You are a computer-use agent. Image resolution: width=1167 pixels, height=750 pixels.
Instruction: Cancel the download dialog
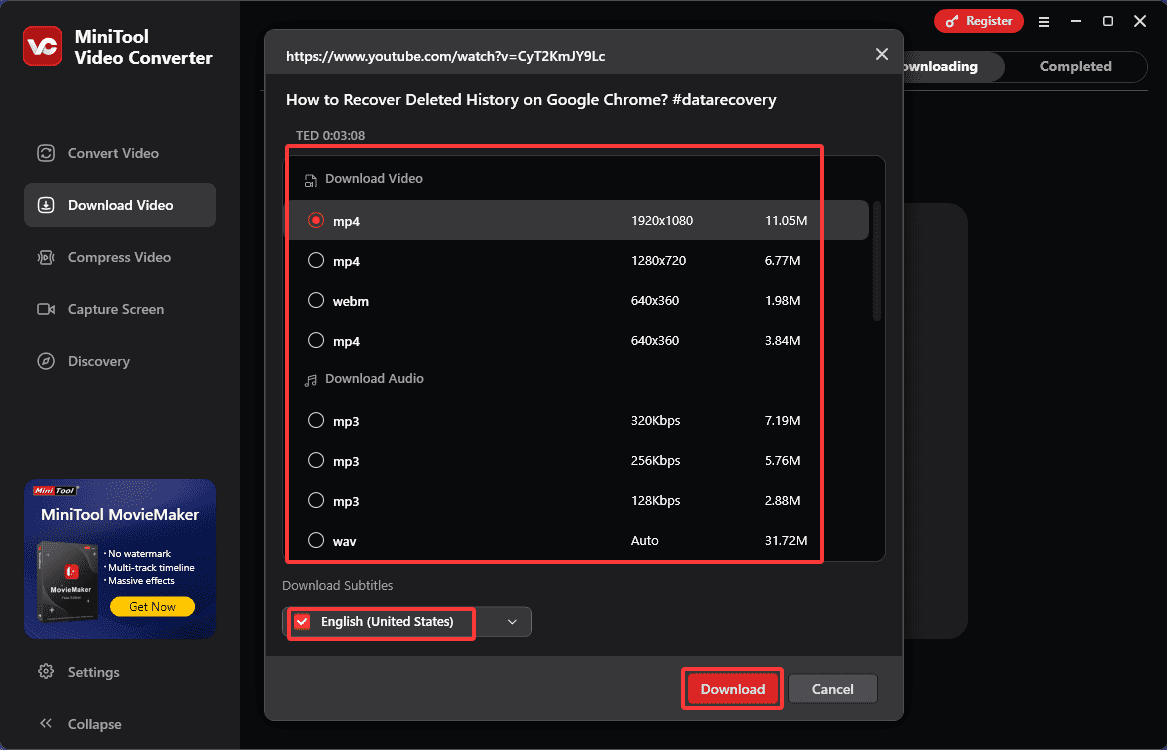click(x=833, y=689)
